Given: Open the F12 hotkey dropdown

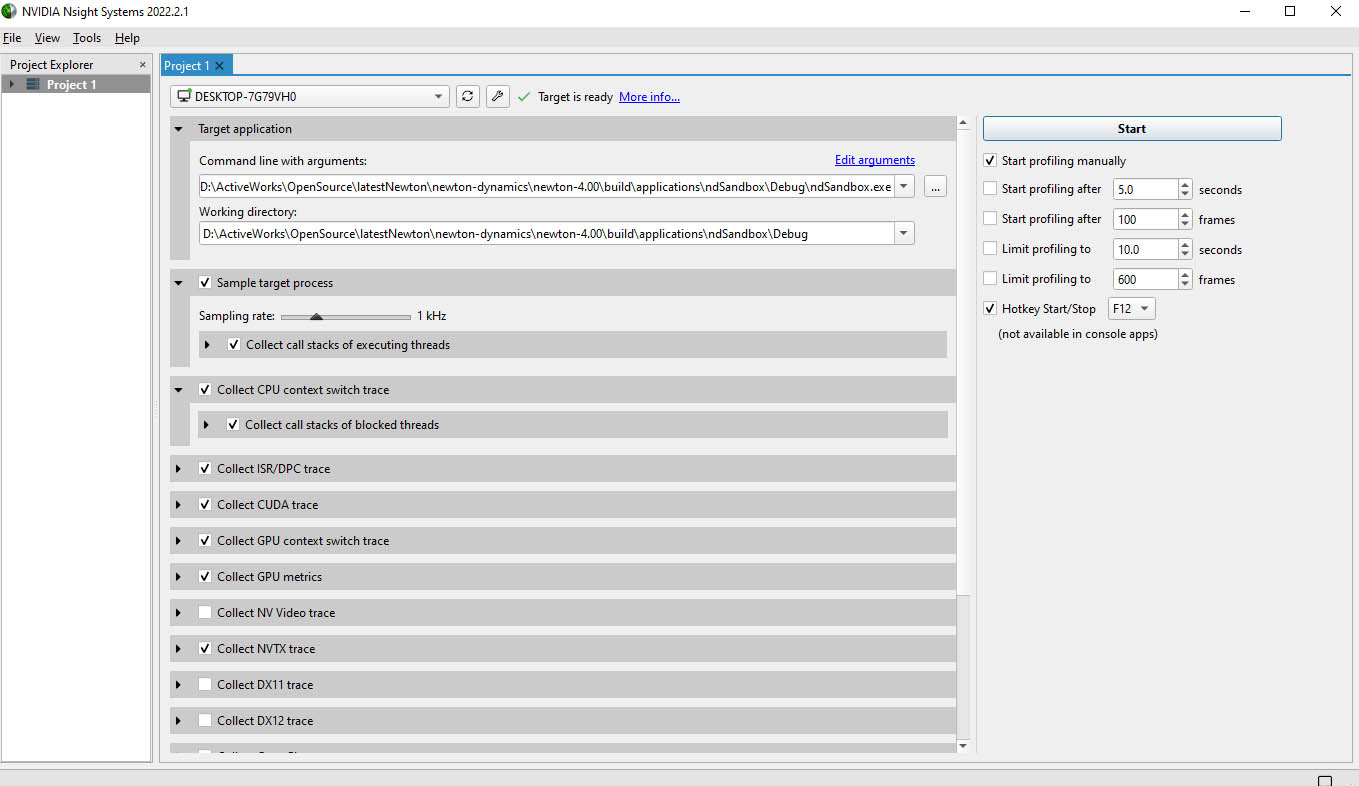Looking at the screenshot, I should point(1131,309).
